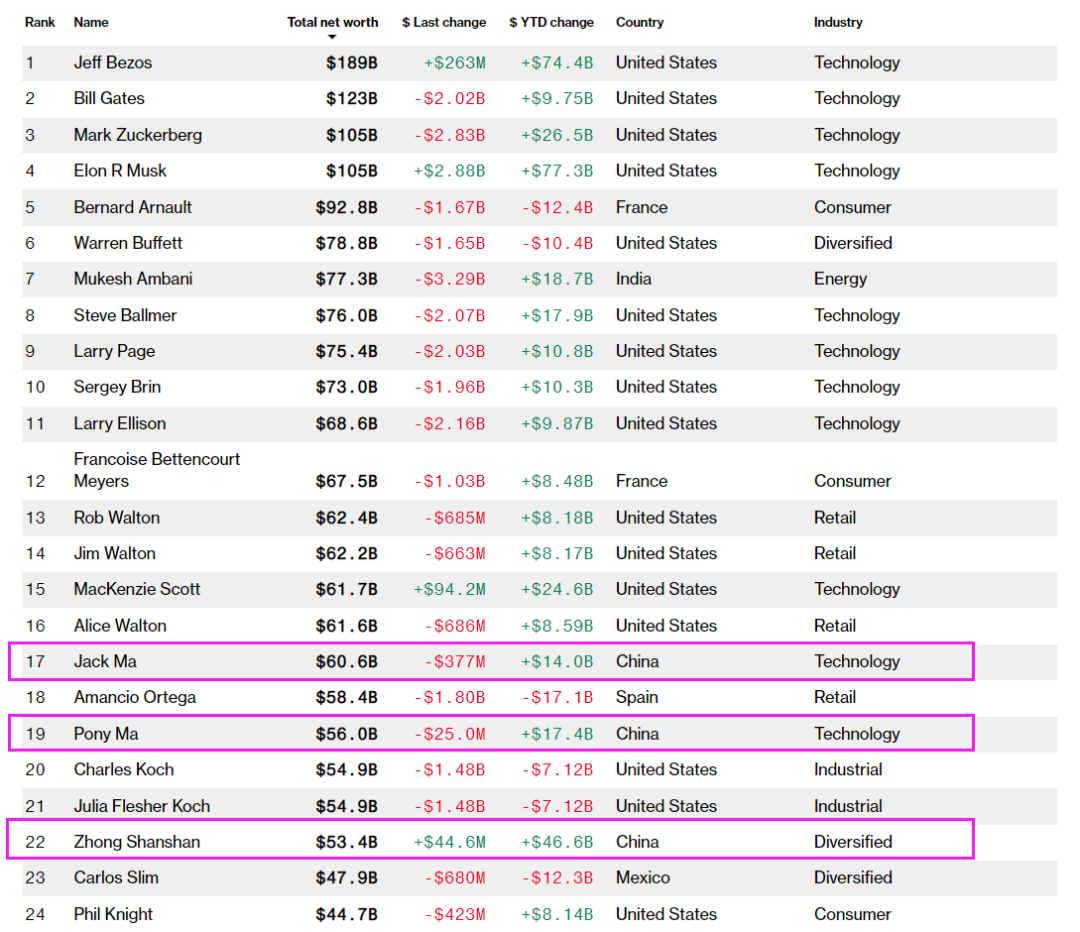Sort by $ YTD change column header

(551, 22)
